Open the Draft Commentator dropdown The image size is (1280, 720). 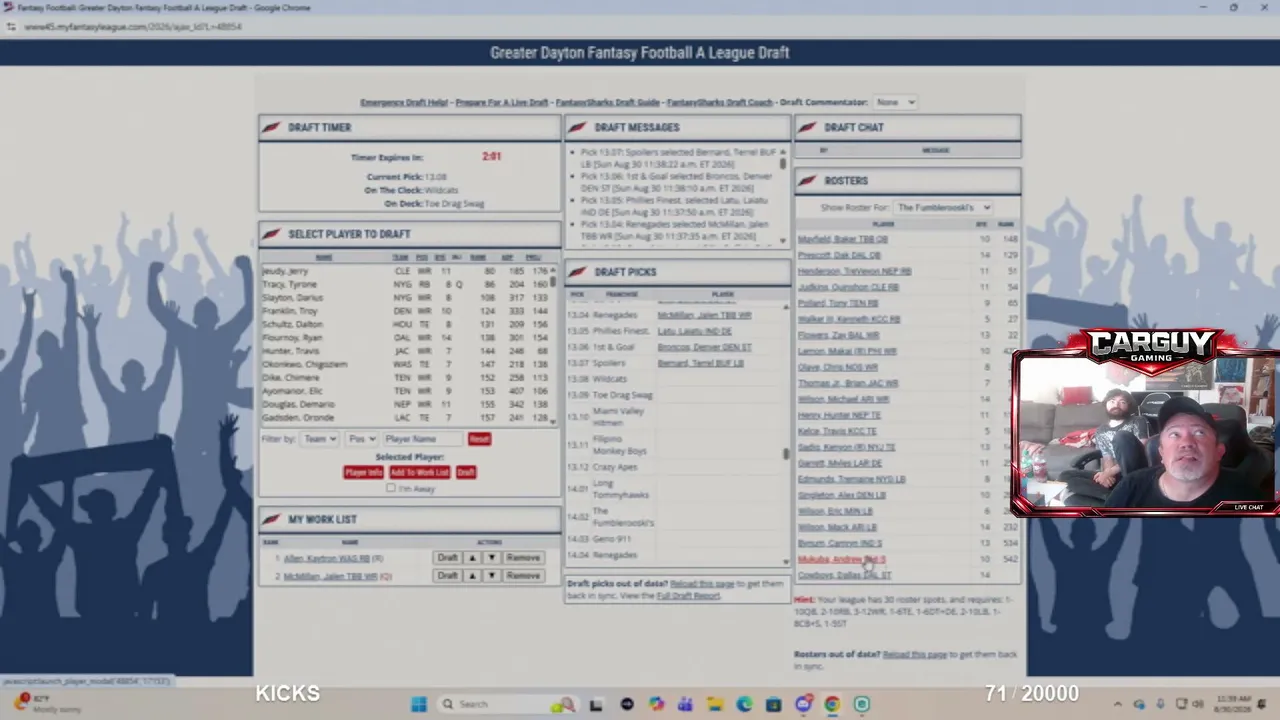(895, 102)
